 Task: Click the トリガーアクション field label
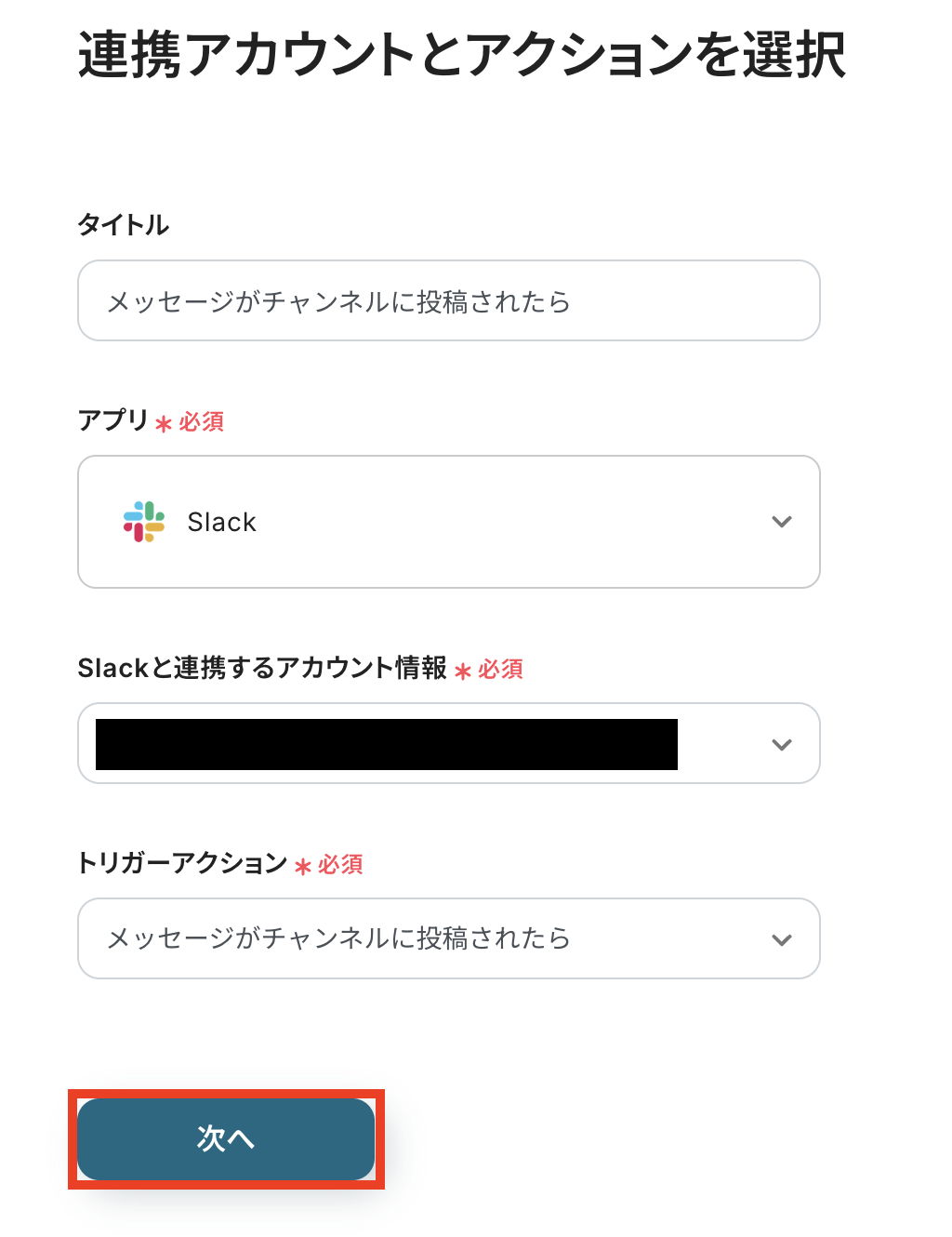click(x=182, y=863)
